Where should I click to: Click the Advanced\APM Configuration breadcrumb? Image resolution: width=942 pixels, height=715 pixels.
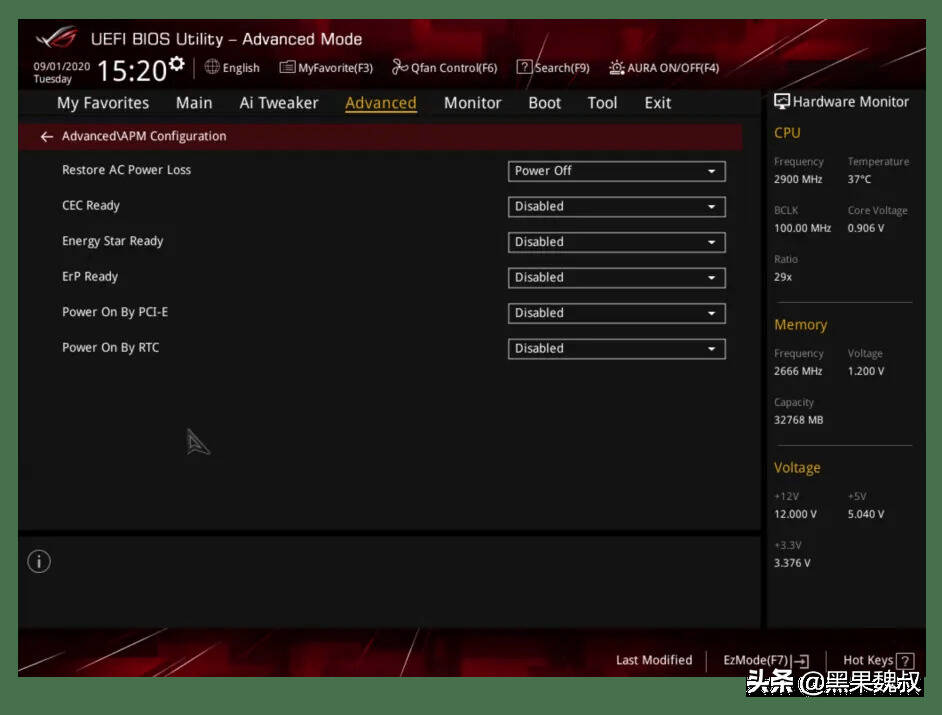(144, 136)
